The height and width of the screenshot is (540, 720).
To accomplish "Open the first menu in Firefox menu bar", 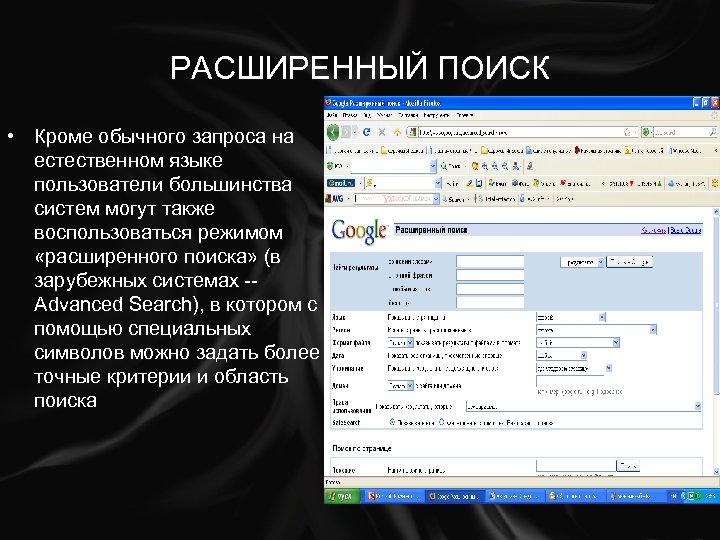I will [x=332, y=115].
